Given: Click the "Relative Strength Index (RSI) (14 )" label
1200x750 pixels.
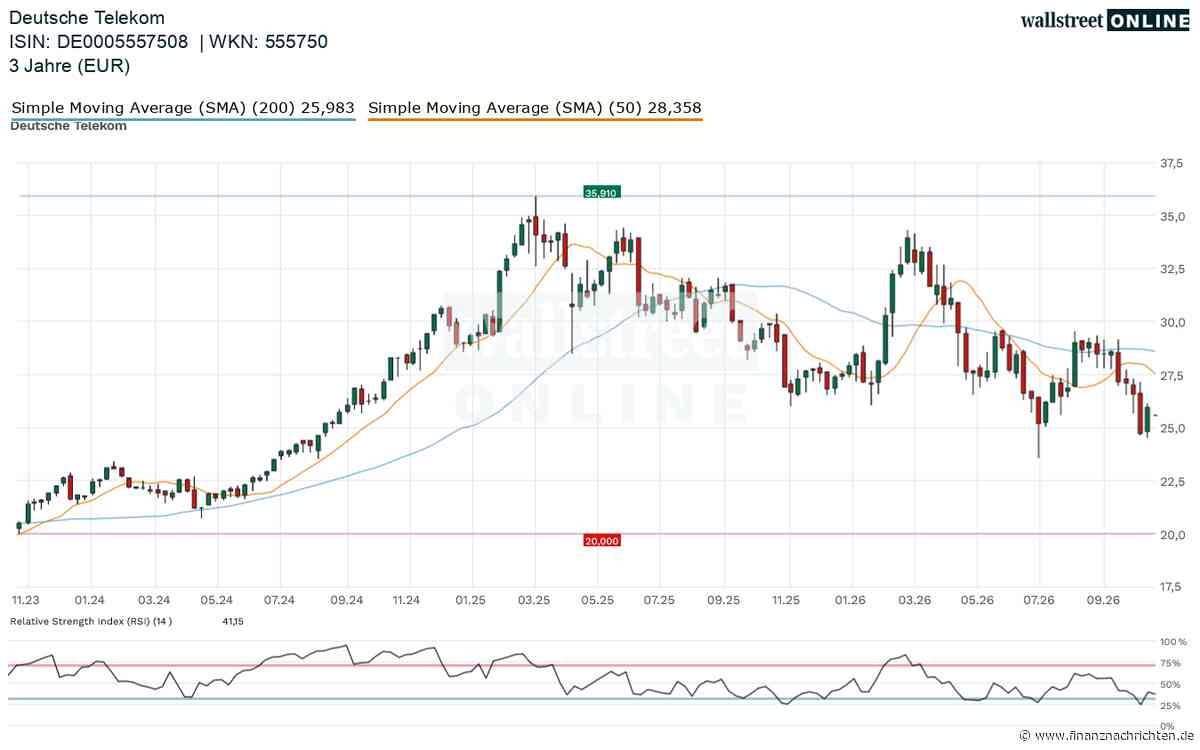Looking at the screenshot, I should (x=91, y=621).
